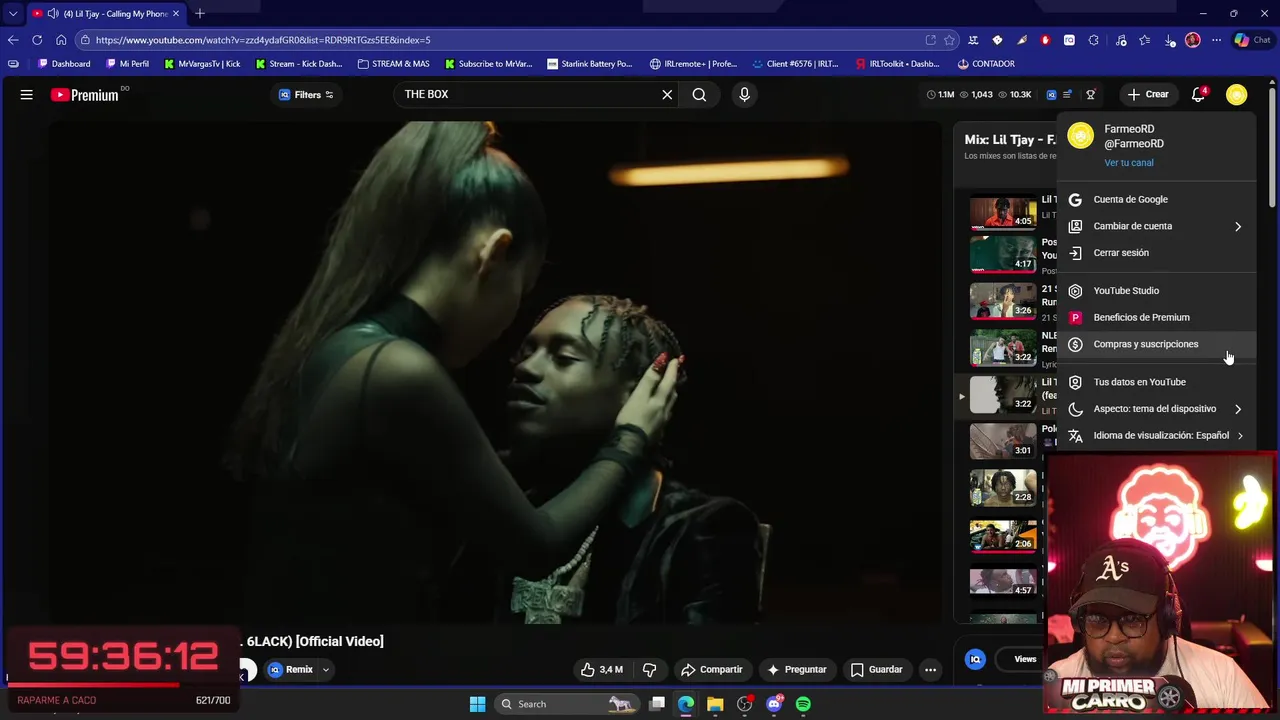Open the vidIQ Filters dropdown
The image size is (1280, 720).
[x=306, y=95]
